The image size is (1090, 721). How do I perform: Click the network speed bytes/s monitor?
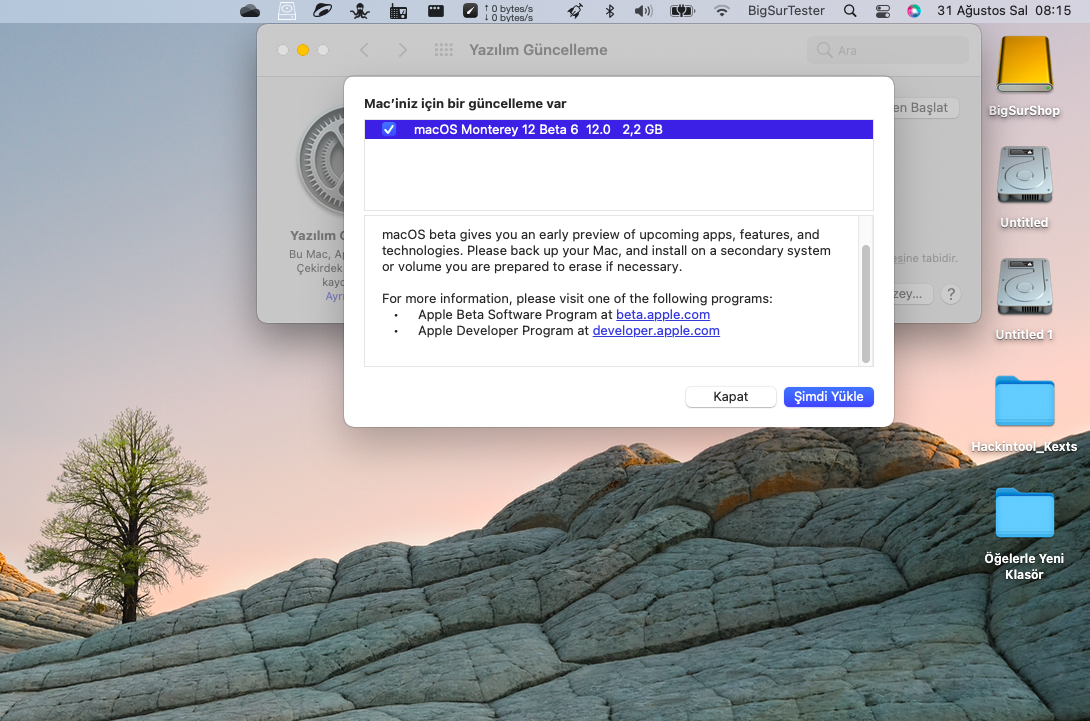tap(508, 11)
